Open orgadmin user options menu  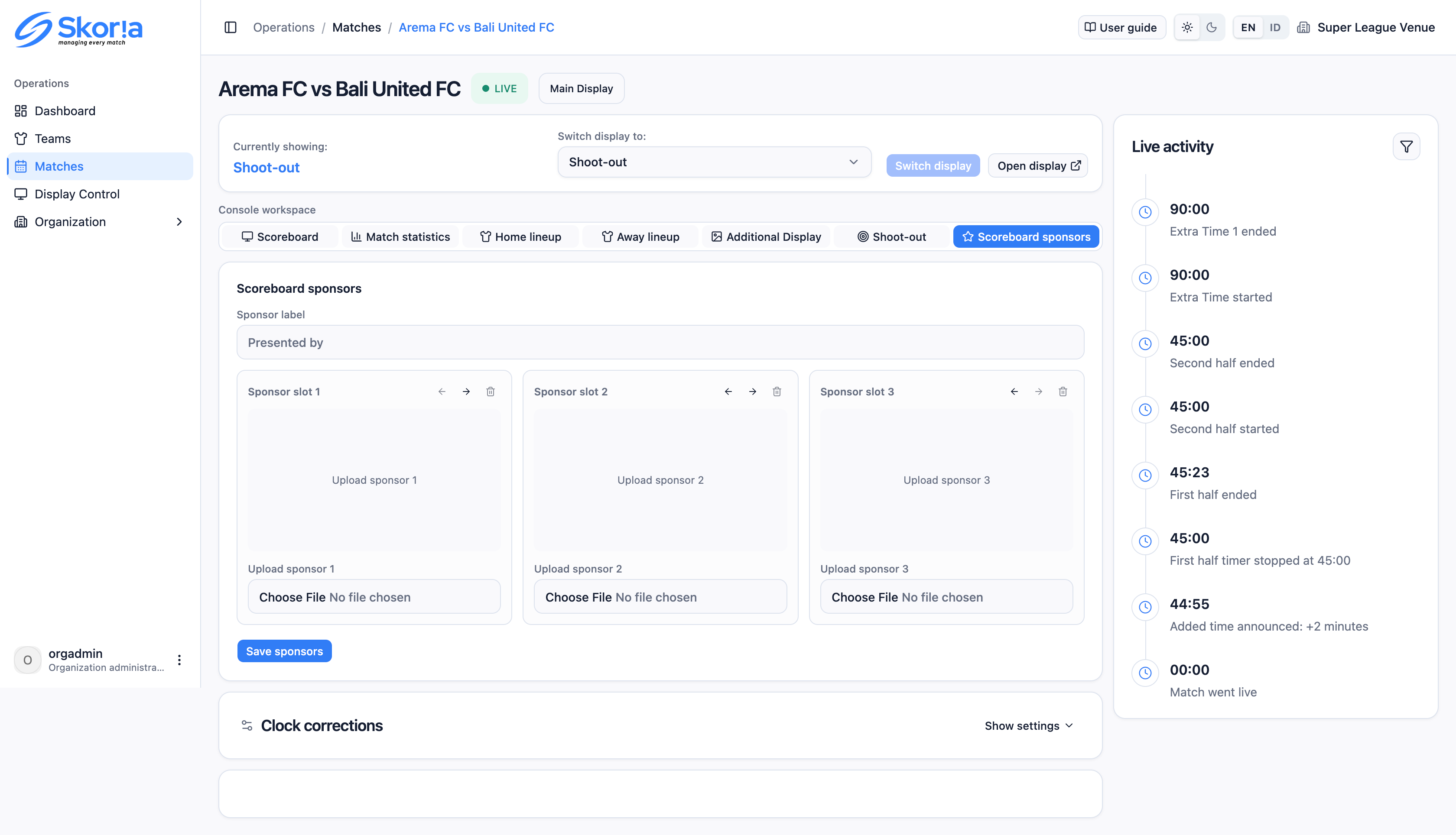[x=179, y=660]
